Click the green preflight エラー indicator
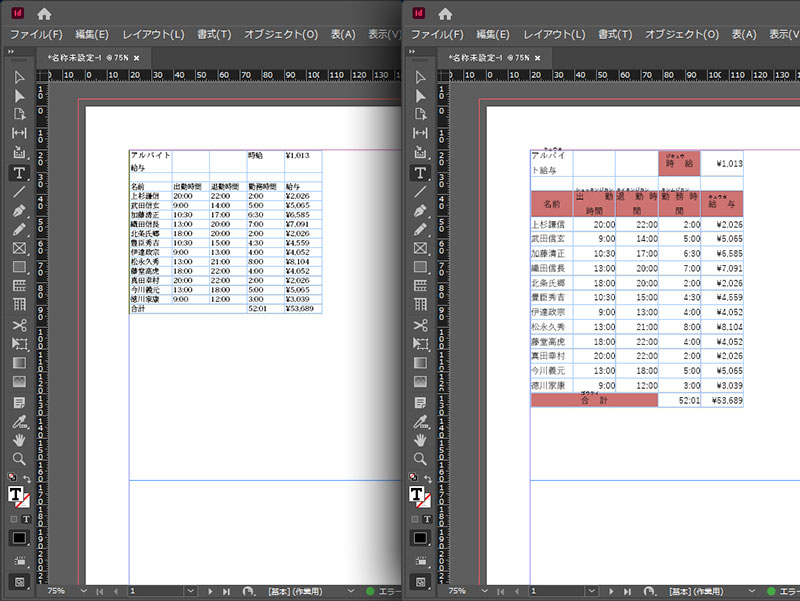Image resolution: width=800 pixels, height=601 pixels. 372,590
